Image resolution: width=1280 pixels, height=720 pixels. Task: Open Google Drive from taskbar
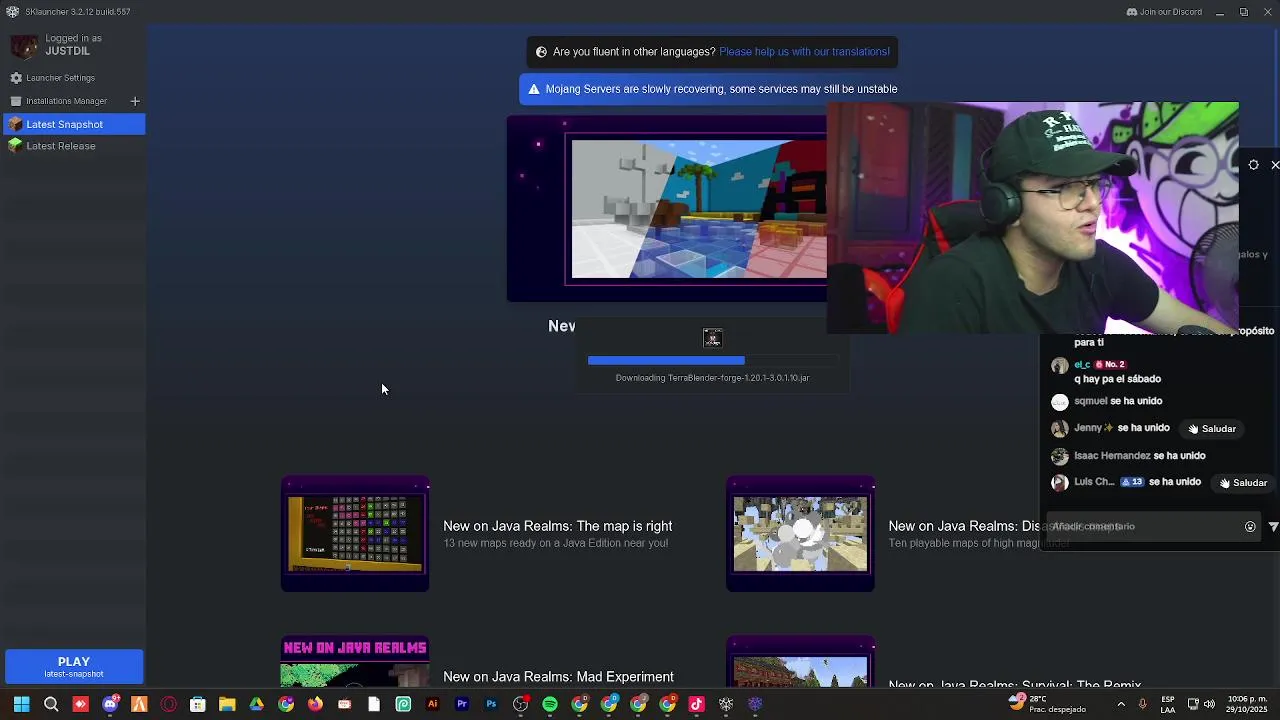pos(256,704)
